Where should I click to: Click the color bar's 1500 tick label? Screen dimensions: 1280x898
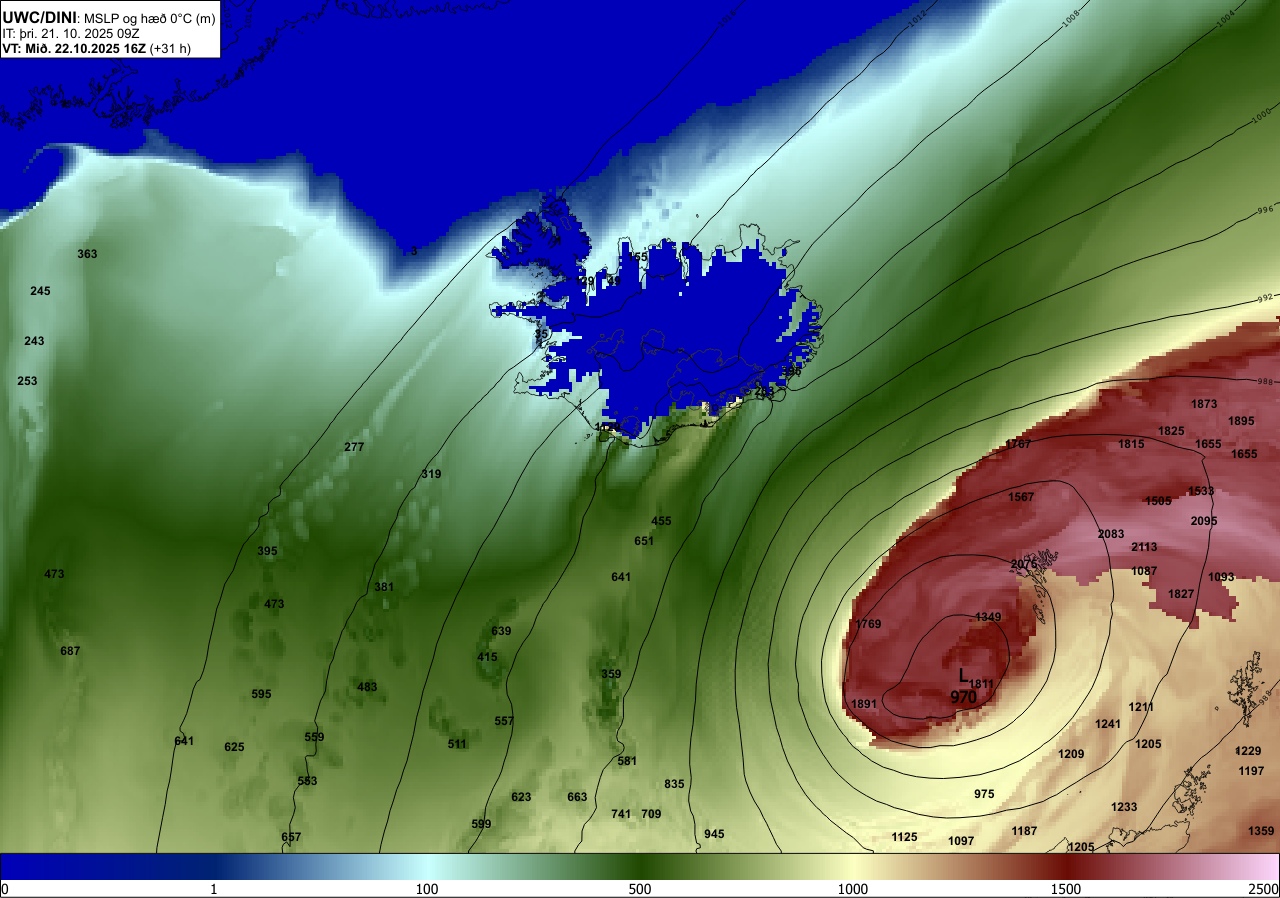(1066, 889)
